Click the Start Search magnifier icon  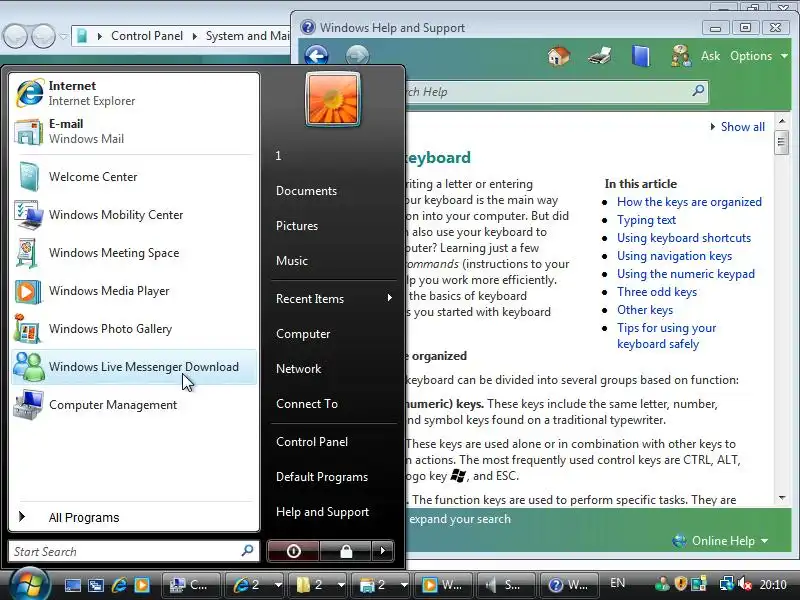pyautogui.click(x=247, y=551)
